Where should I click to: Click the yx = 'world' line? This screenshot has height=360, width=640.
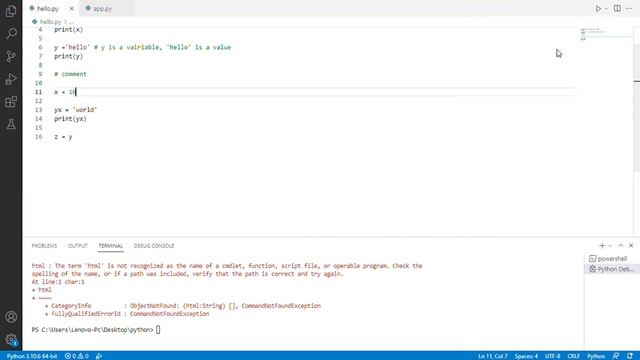pyautogui.click(x=76, y=110)
